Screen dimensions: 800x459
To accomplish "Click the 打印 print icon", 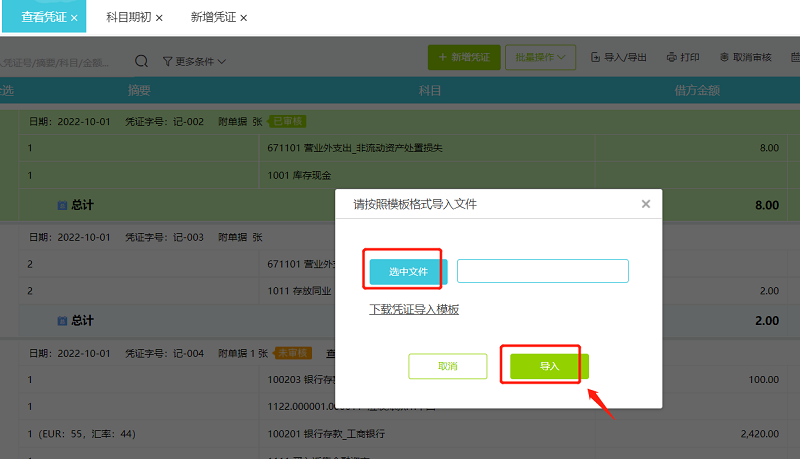I will coord(671,58).
